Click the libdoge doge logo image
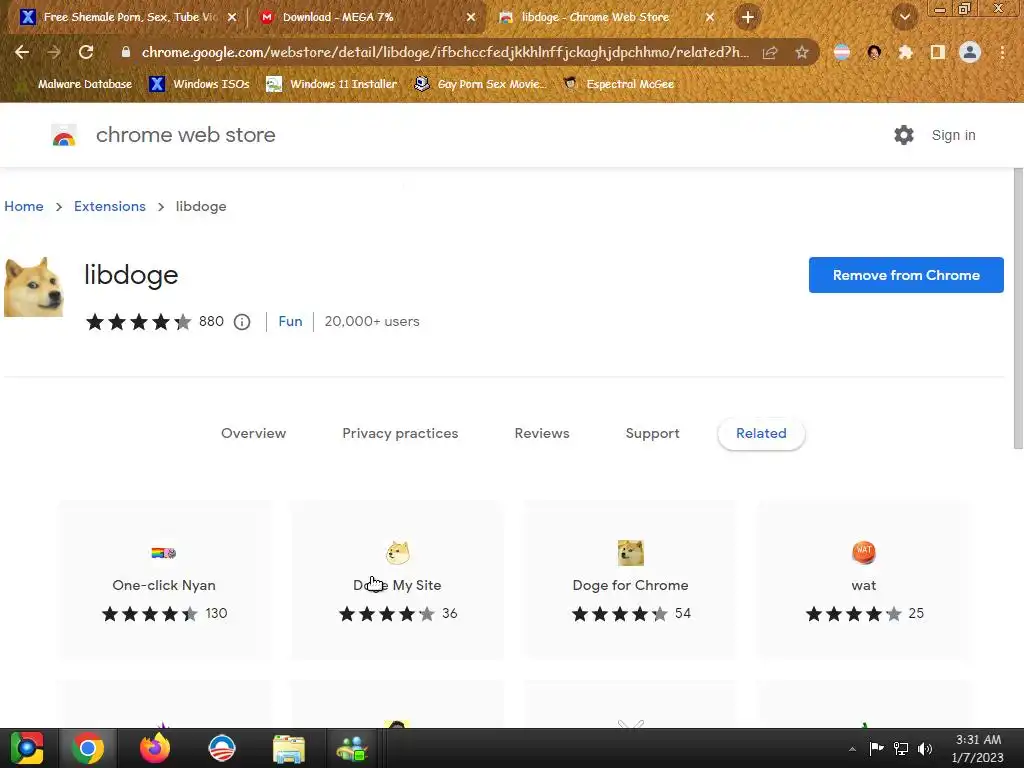Image resolution: width=1024 pixels, height=768 pixels. pyautogui.click(x=34, y=287)
